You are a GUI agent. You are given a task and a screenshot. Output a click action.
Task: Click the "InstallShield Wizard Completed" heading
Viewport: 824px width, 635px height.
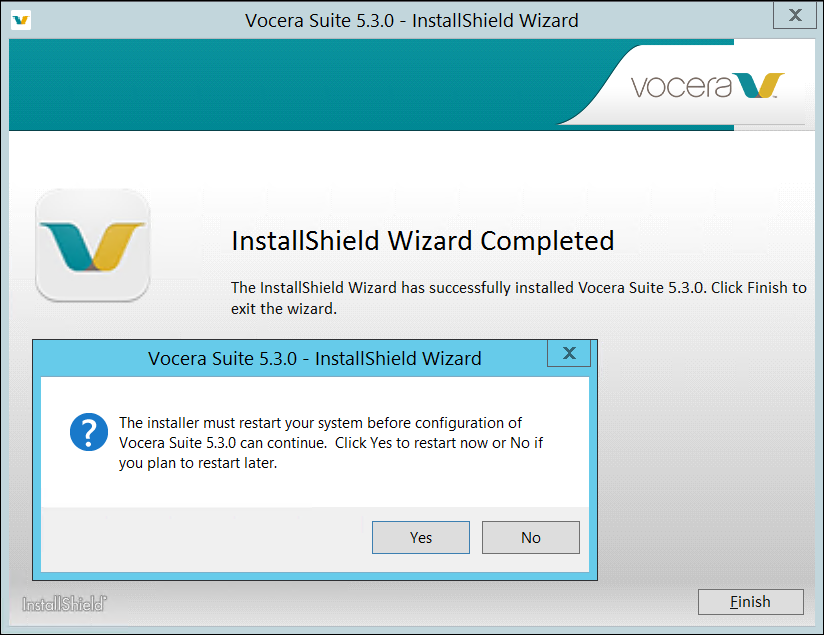pos(422,241)
